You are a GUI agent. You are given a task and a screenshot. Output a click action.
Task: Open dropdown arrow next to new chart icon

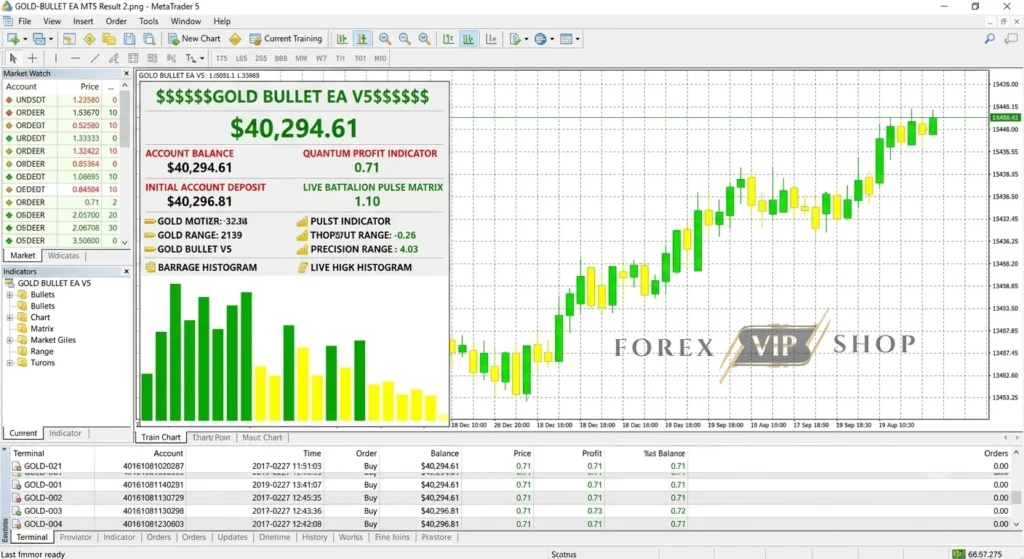tap(25, 39)
